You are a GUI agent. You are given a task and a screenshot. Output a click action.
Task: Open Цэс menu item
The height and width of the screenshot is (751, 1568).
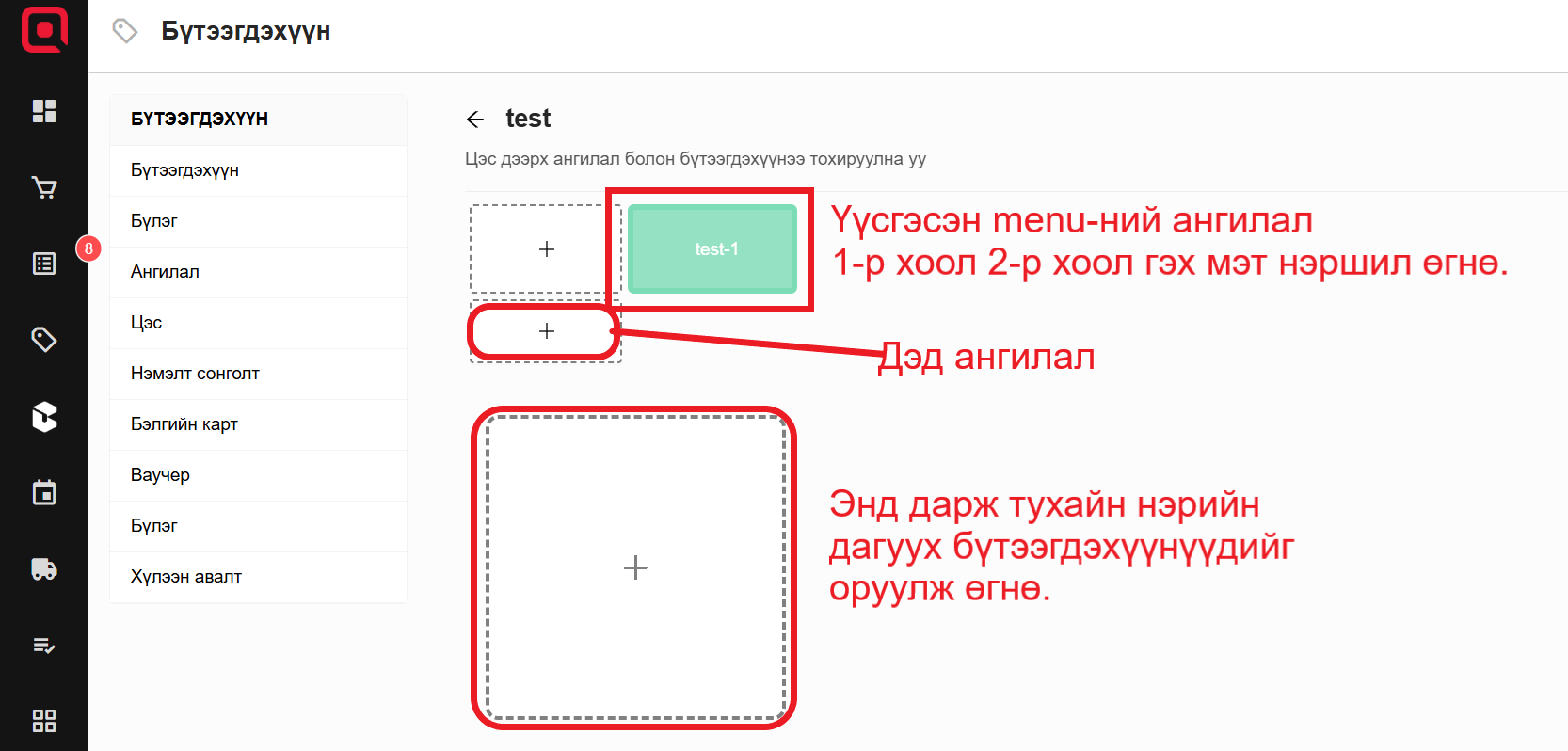[147, 323]
